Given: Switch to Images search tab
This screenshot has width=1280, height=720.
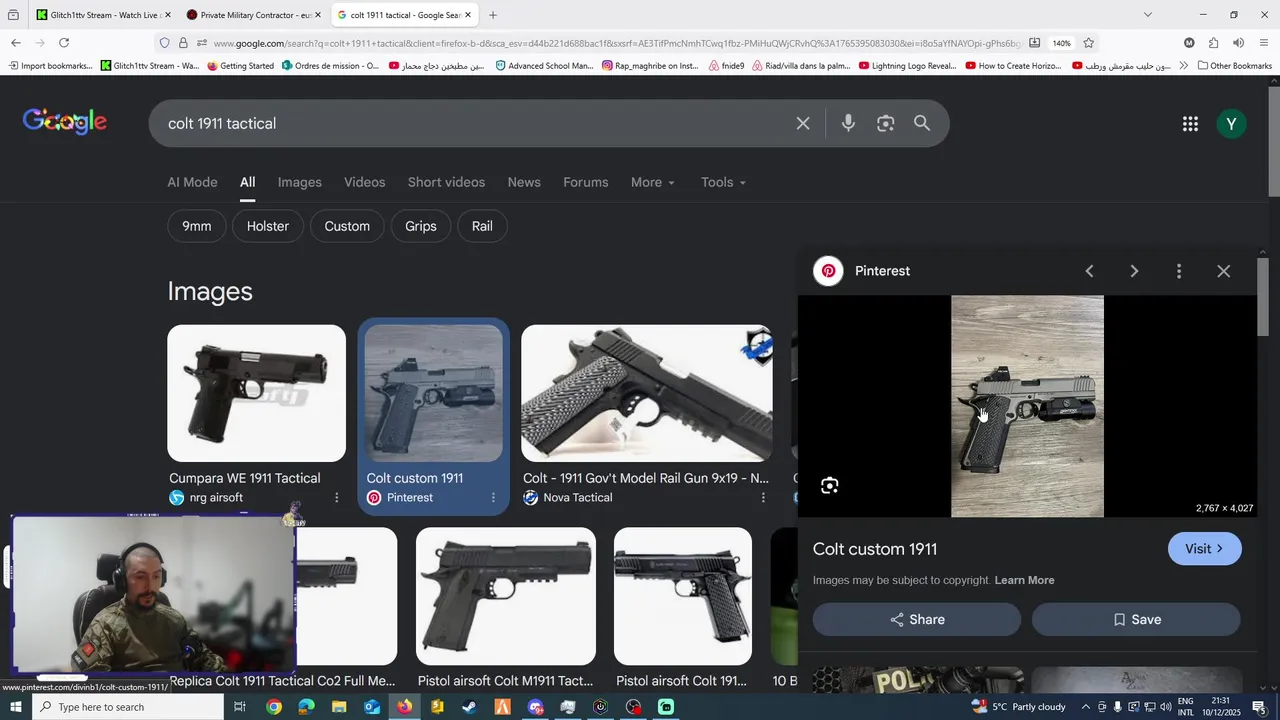Looking at the screenshot, I should [300, 182].
